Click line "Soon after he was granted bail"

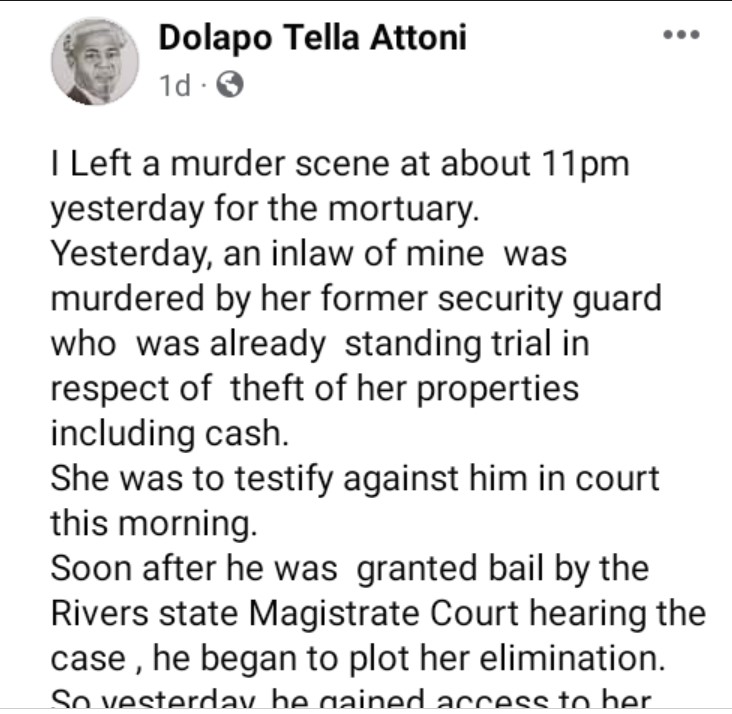point(349,568)
